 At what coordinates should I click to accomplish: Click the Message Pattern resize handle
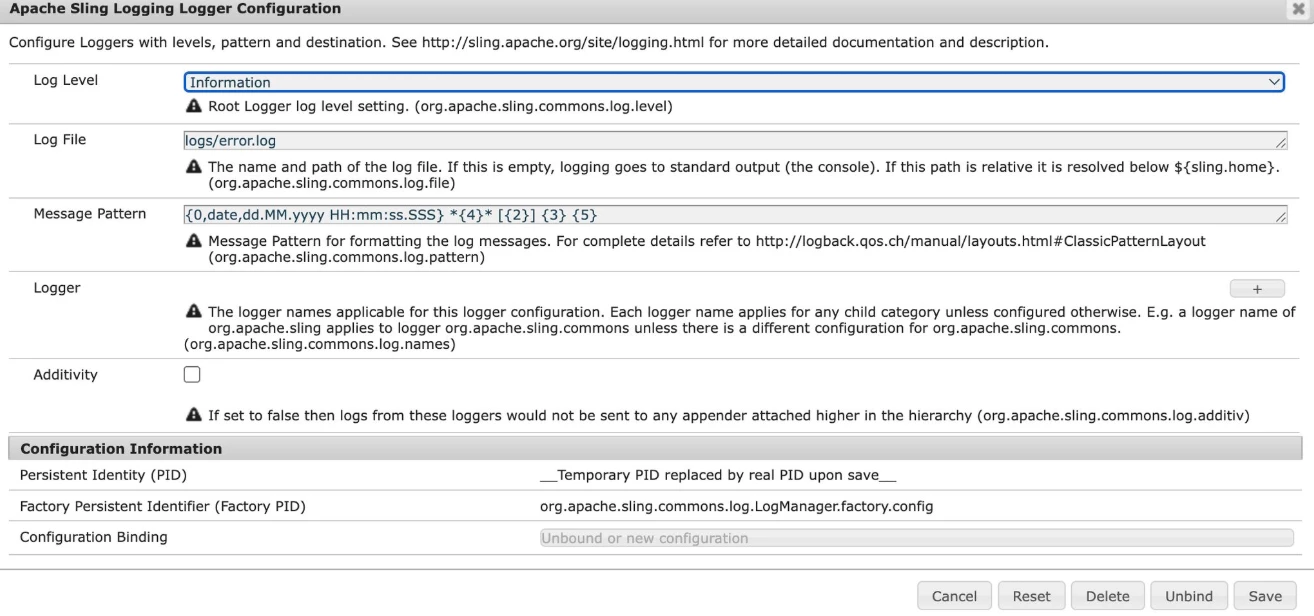pos(1281,217)
